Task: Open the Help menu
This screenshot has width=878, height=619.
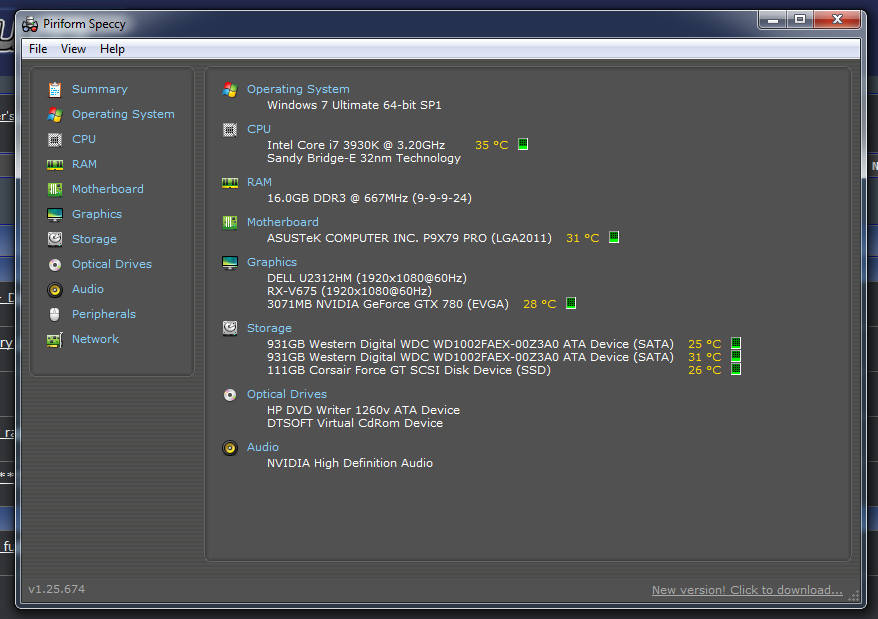Action: pos(112,49)
